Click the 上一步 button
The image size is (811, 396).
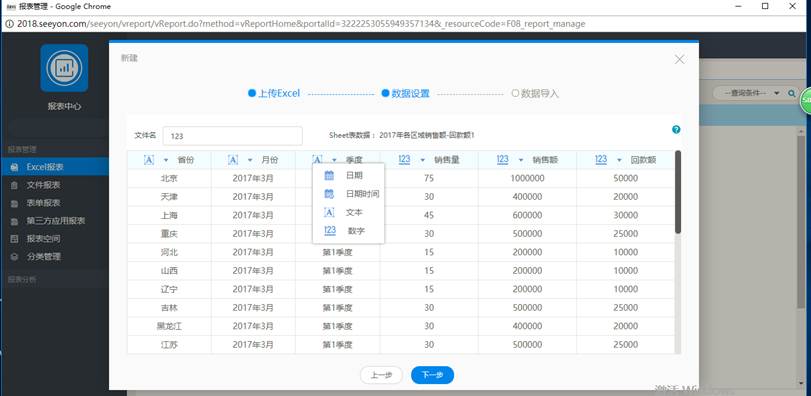coord(381,375)
